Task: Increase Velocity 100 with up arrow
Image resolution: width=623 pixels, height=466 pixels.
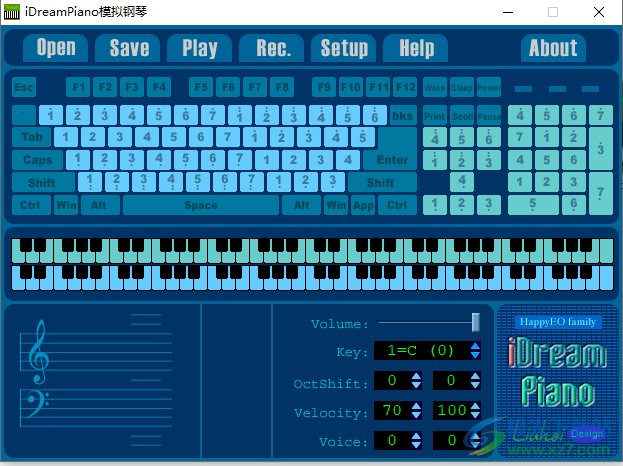Action: pos(475,406)
